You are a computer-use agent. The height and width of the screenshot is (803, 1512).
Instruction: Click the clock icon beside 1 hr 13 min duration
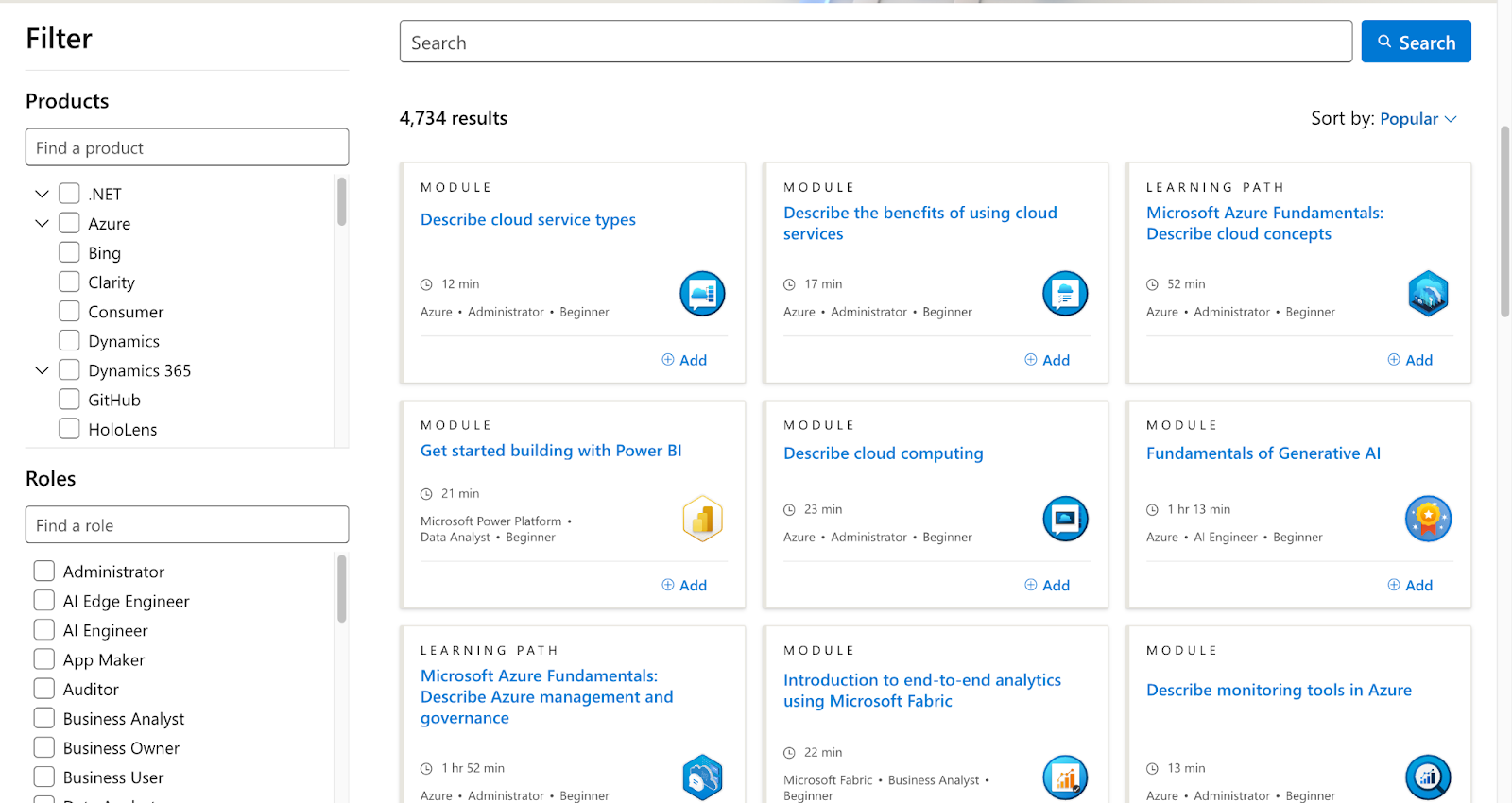[x=1152, y=510]
